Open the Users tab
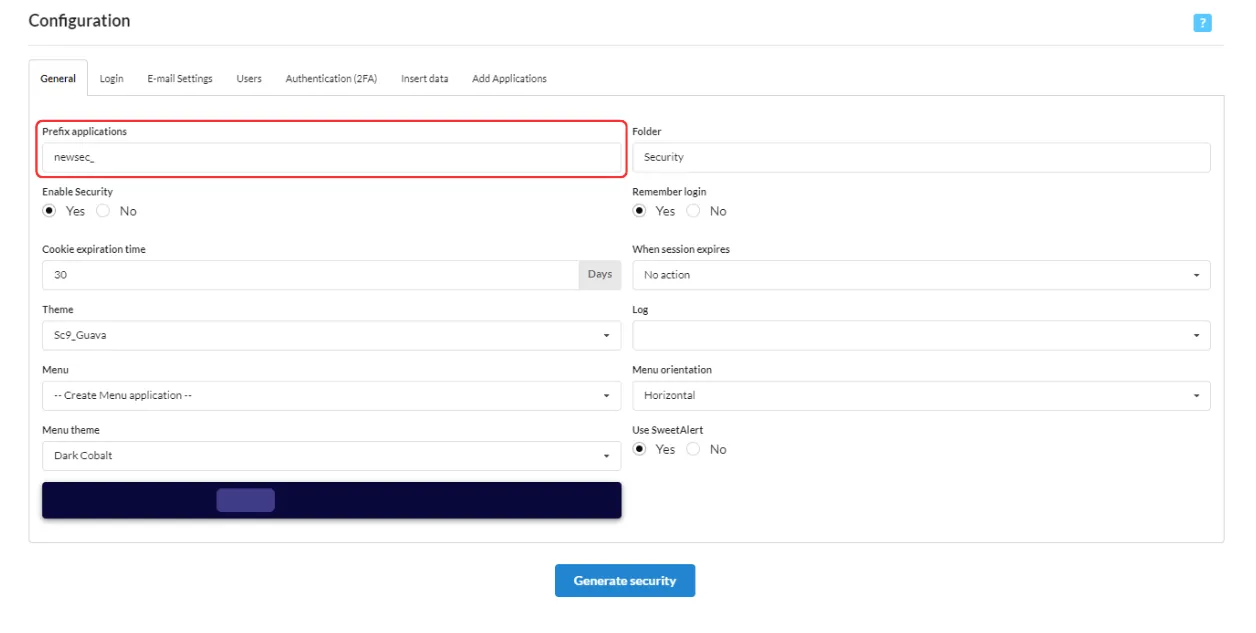Viewport: 1256px width, 633px height. coord(249,79)
